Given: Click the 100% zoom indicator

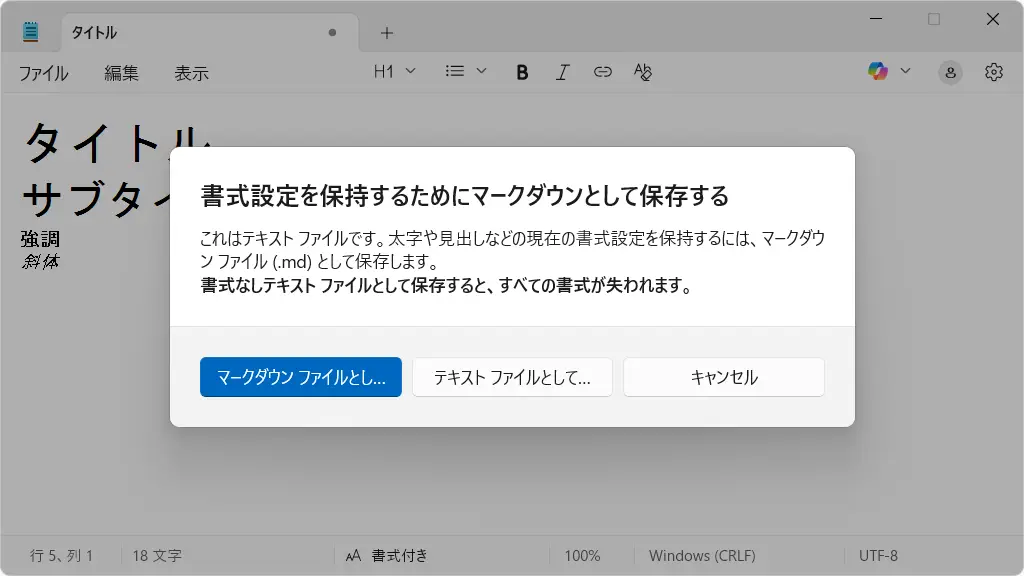Looking at the screenshot, I should click(585, 555).
